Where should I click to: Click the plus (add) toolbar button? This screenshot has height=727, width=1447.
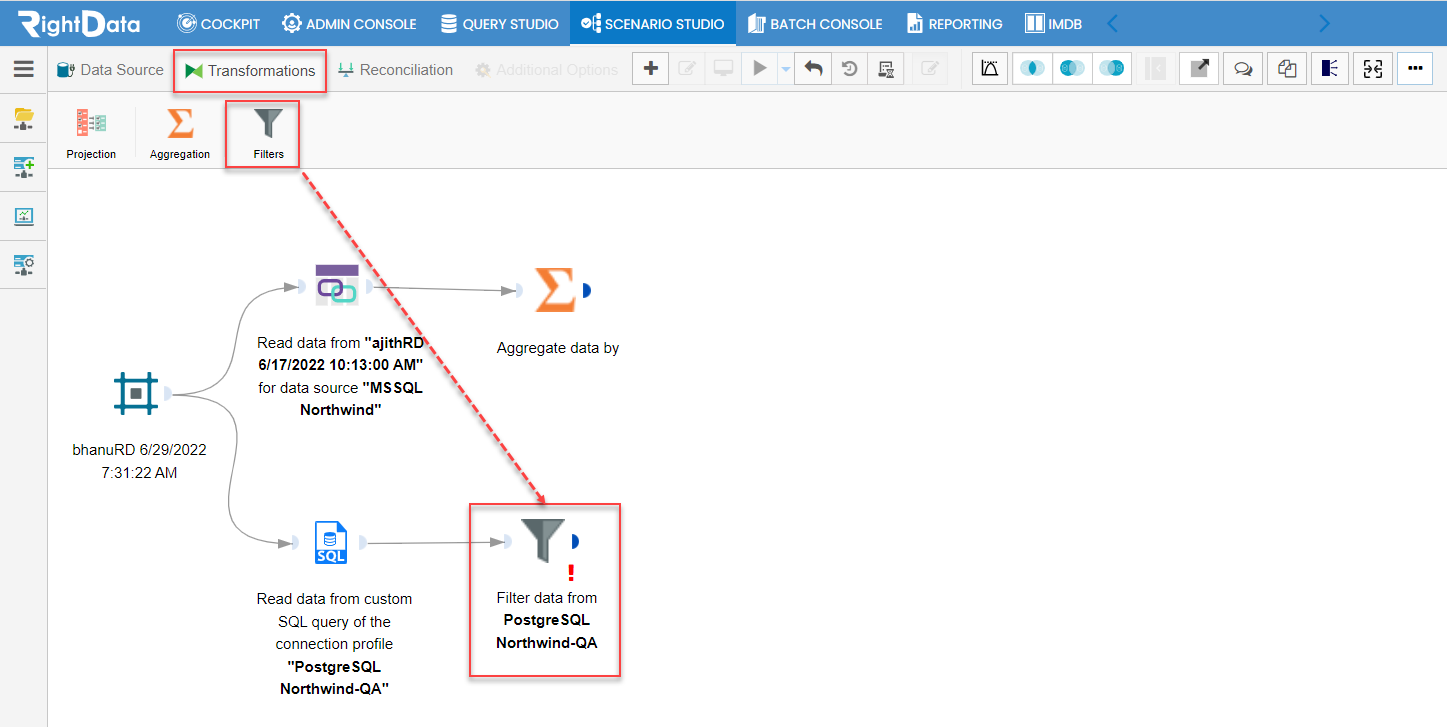coord(651,69)
